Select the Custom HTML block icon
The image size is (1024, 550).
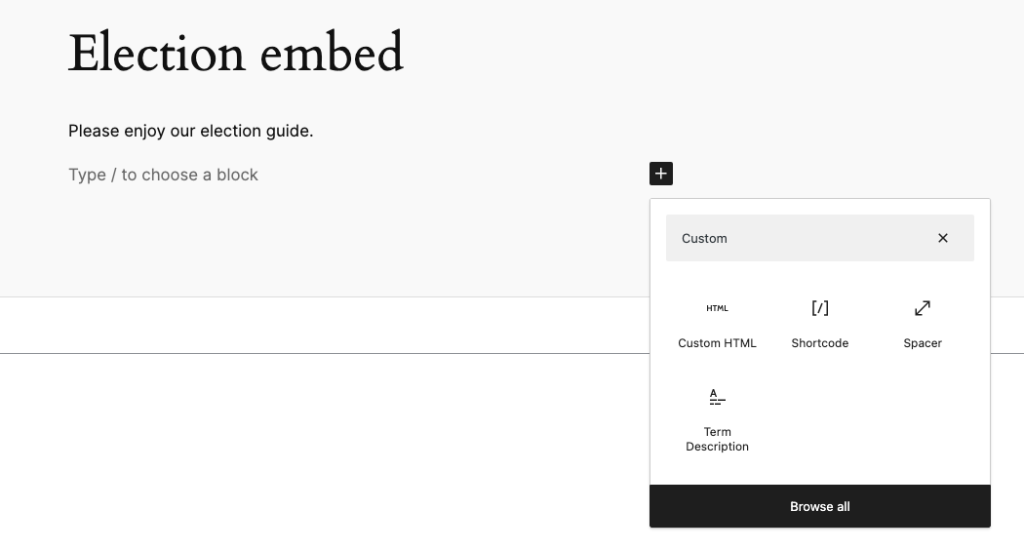coord(717,308)
